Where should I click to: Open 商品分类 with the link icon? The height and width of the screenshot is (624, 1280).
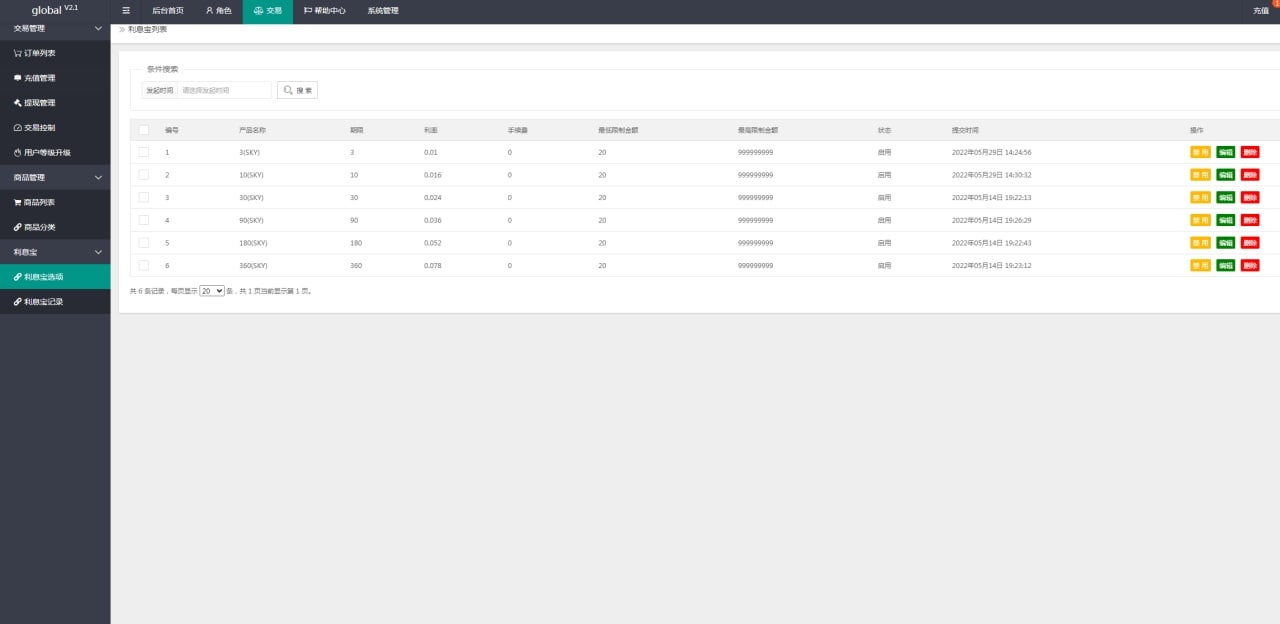[40, 227]
